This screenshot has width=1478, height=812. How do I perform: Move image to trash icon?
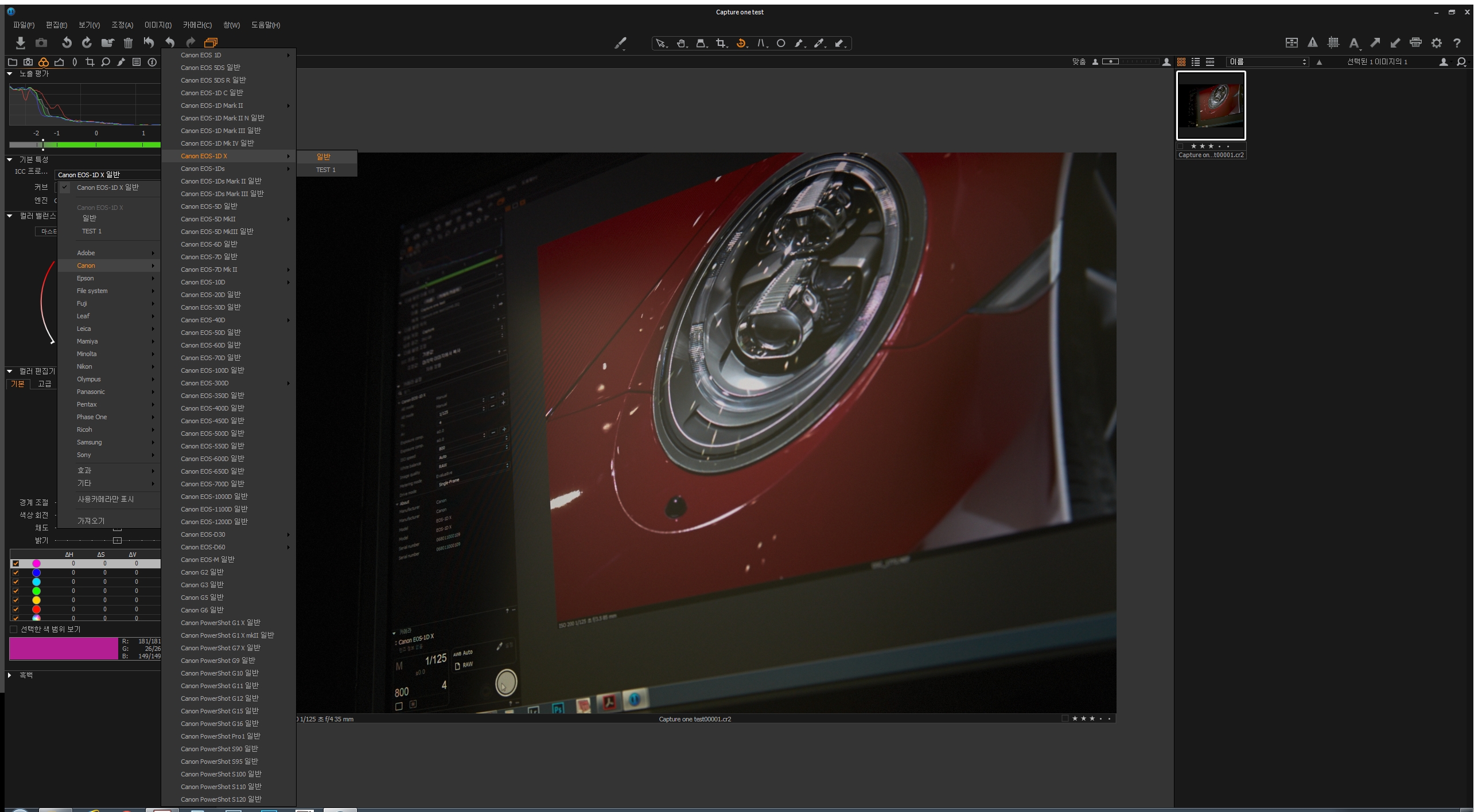coord(128,42)
